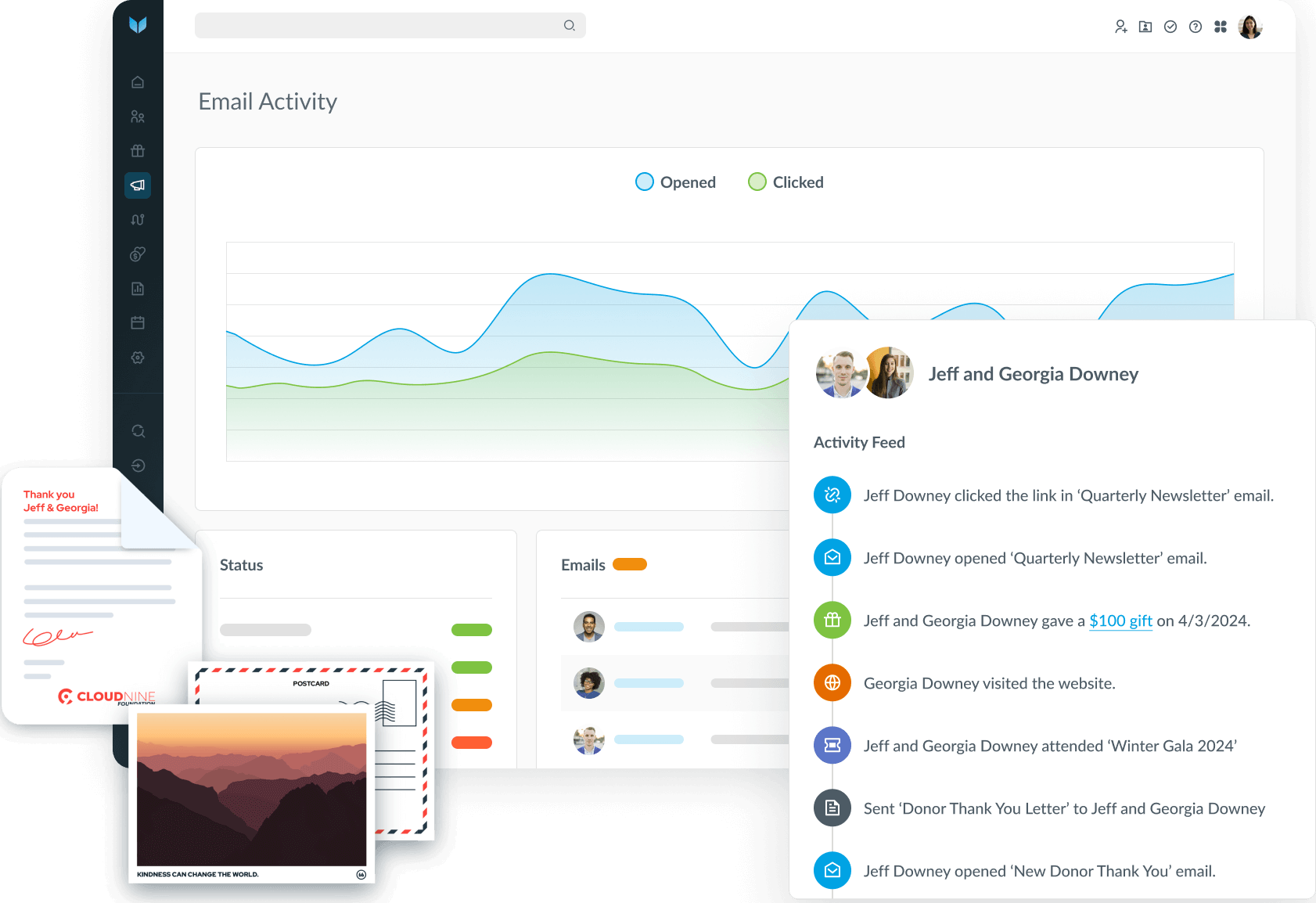Viewport: 1316px width, 903px height.
Task: Click the Jeff and Georgia Downey name heading
Action: (1033, 374)
